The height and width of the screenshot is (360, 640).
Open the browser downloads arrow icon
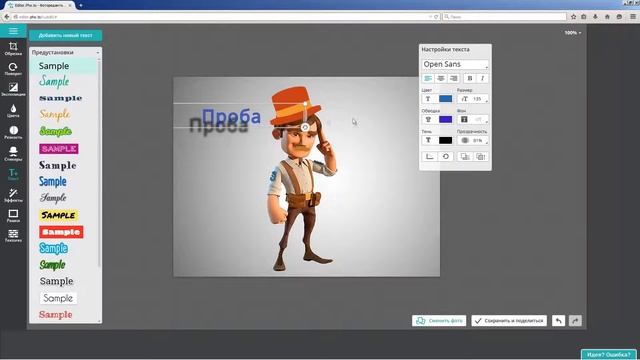[595, 17]
